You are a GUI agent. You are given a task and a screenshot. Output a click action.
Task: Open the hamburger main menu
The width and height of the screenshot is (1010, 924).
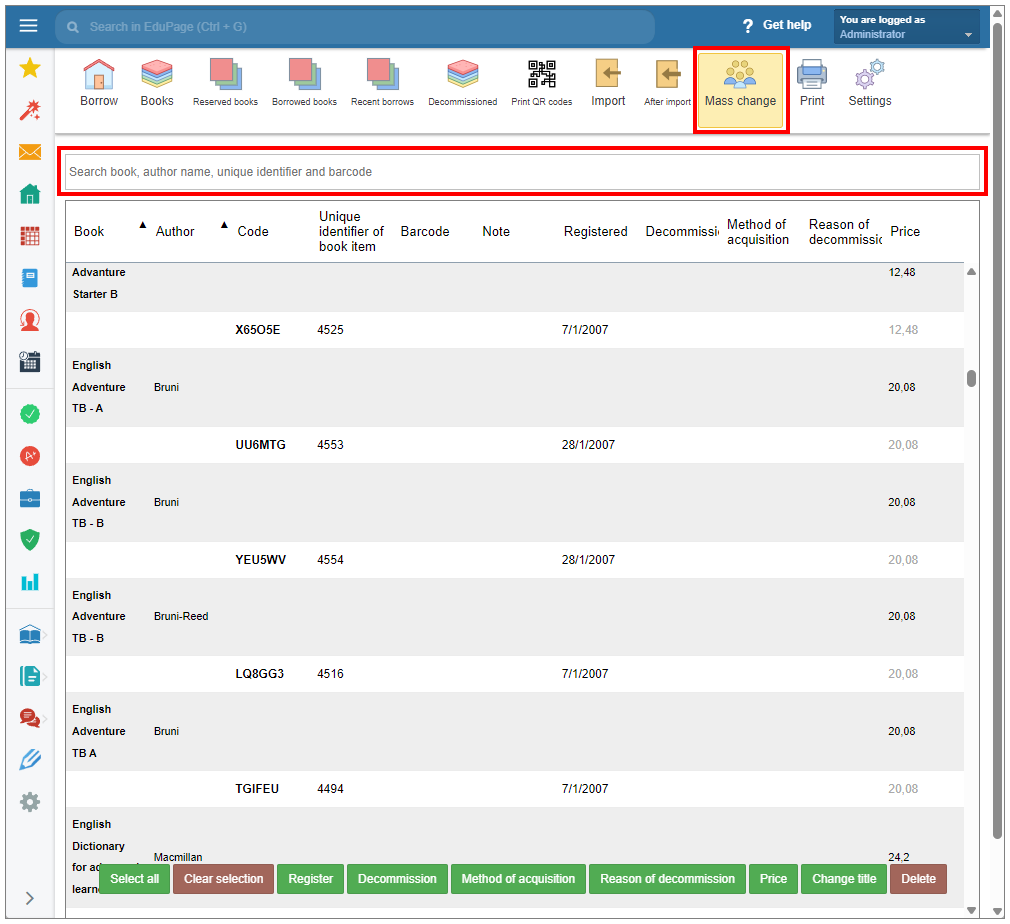pyautogui.click(x=29, y=26)
